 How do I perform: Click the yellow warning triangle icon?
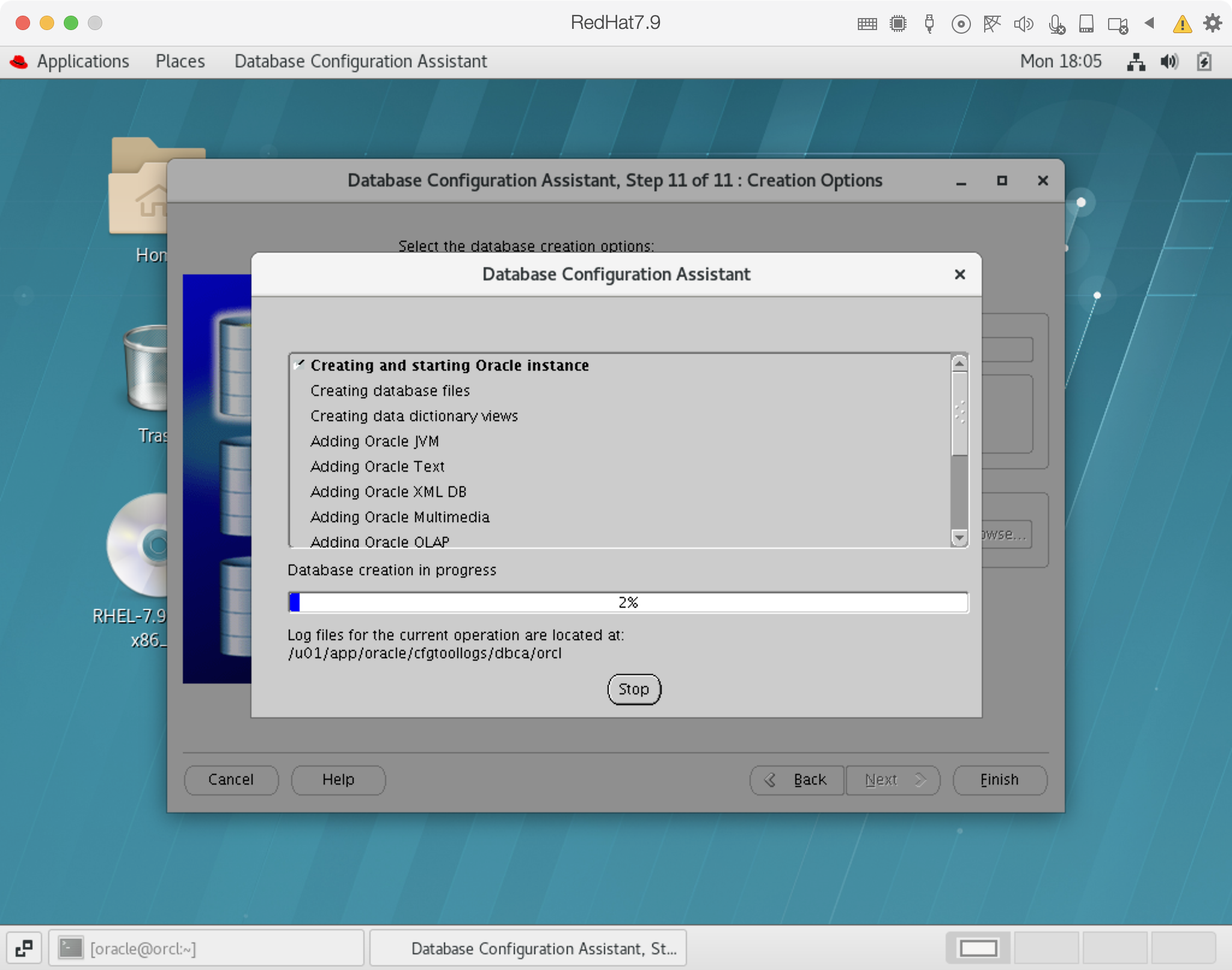[1181, 24]
